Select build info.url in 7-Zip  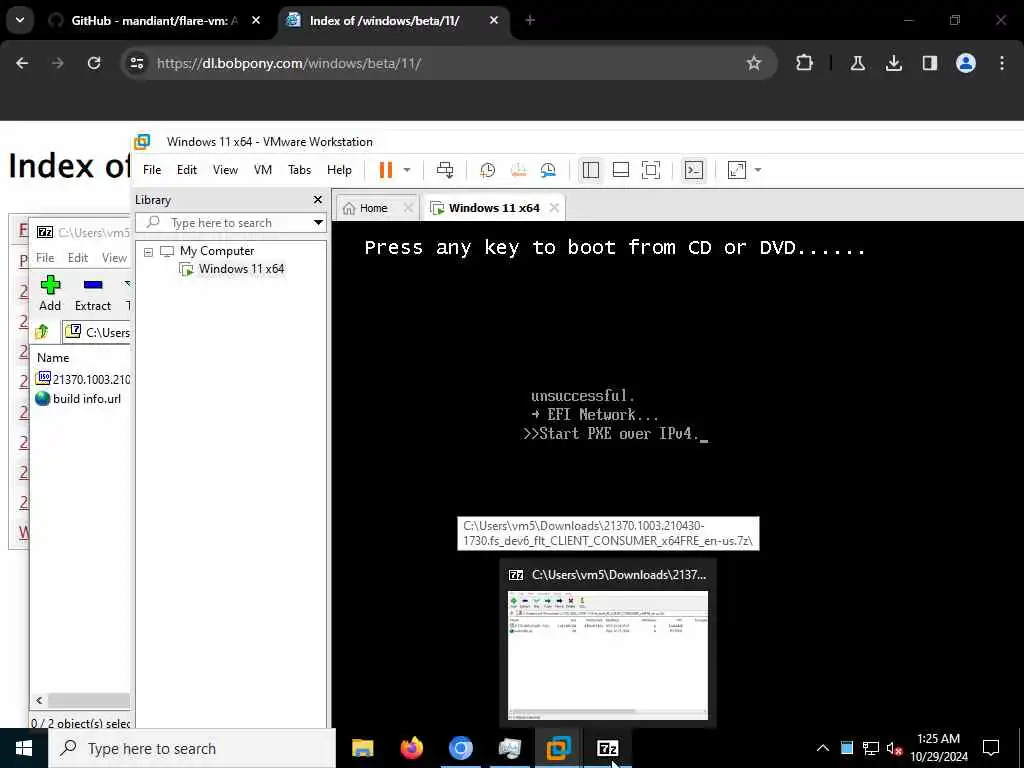[78, 399]
